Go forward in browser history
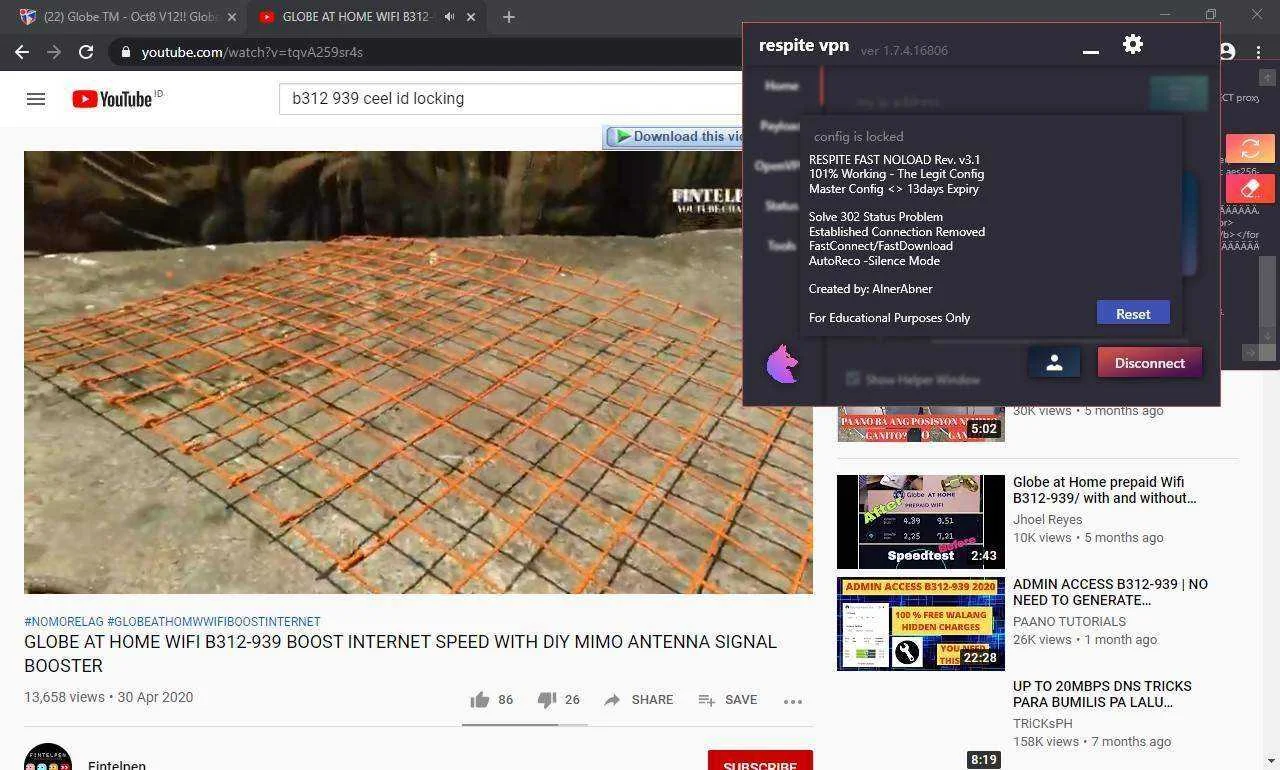The width and height of the screenshot is (1280, 770). click(54, 52)
